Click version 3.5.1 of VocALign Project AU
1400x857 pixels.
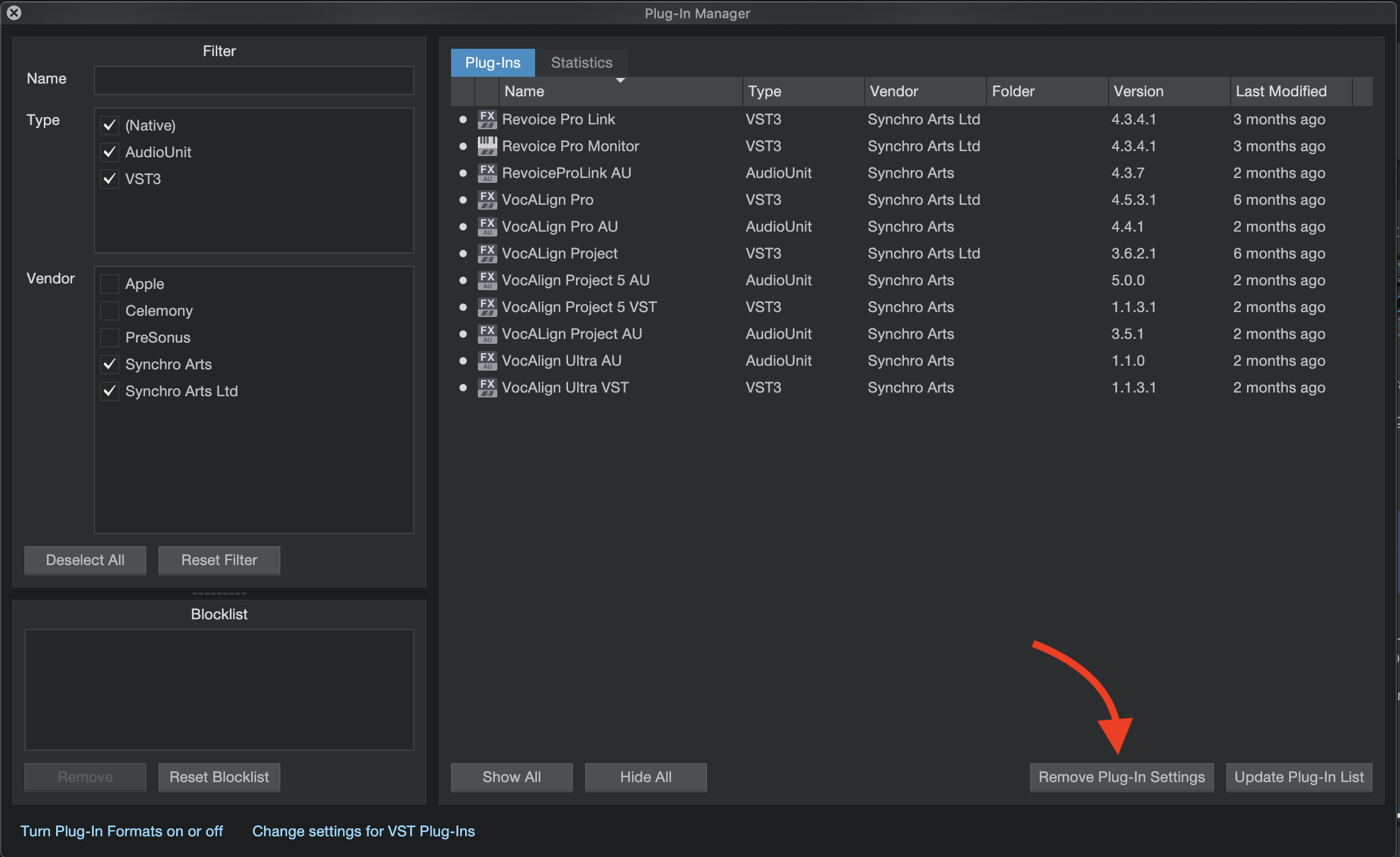1127,334
